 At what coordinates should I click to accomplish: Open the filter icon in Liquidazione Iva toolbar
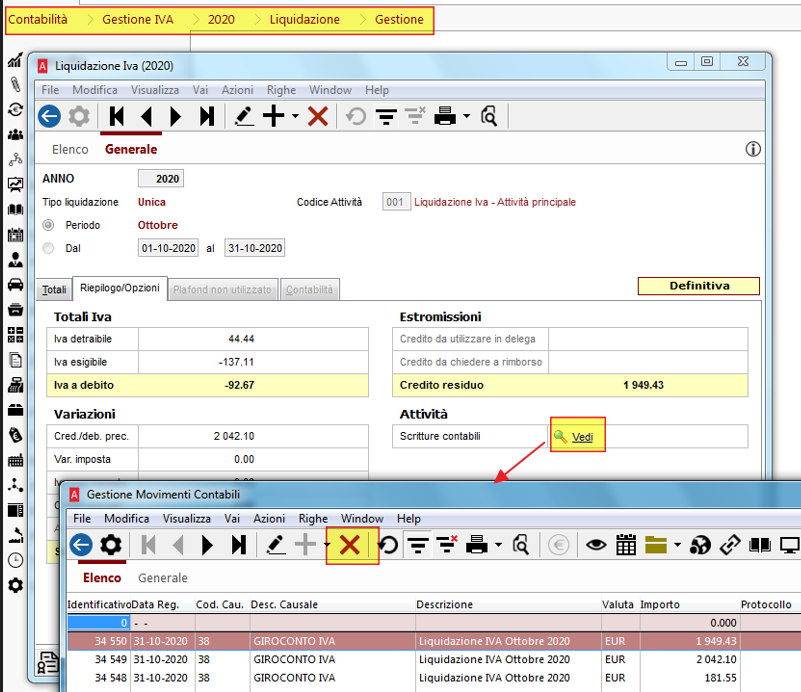pos(386,116)
